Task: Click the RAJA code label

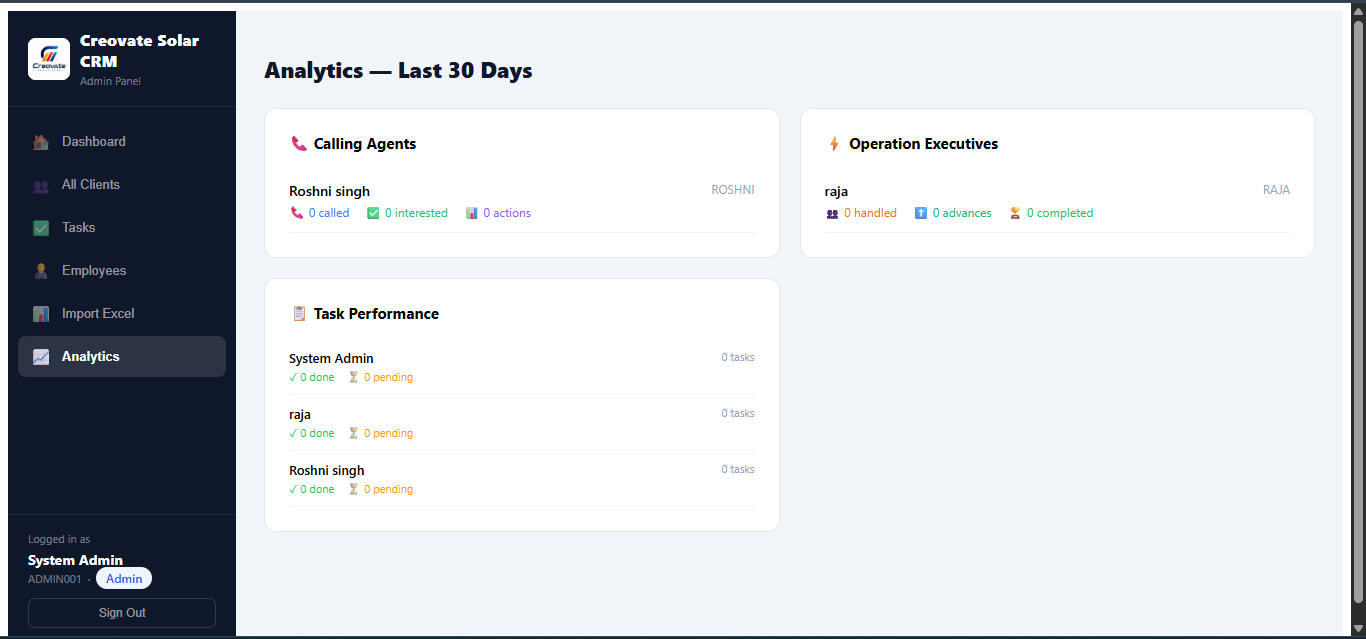Action: [1276, 190]
